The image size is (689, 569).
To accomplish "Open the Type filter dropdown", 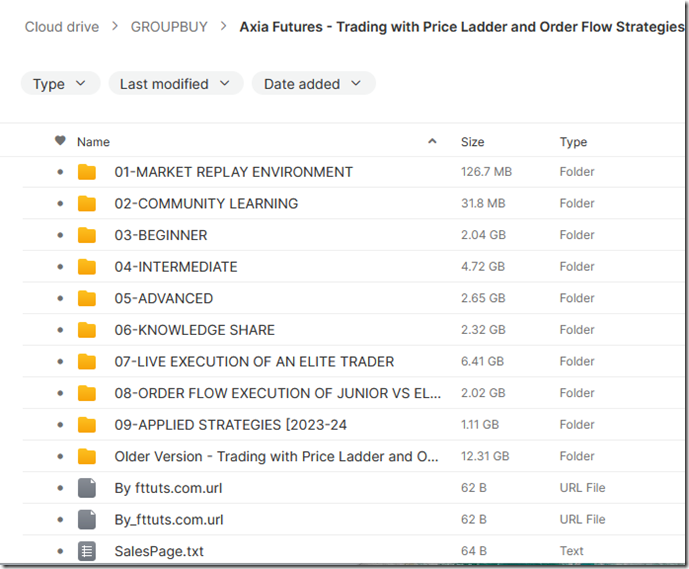I will (x=60, y=83).
